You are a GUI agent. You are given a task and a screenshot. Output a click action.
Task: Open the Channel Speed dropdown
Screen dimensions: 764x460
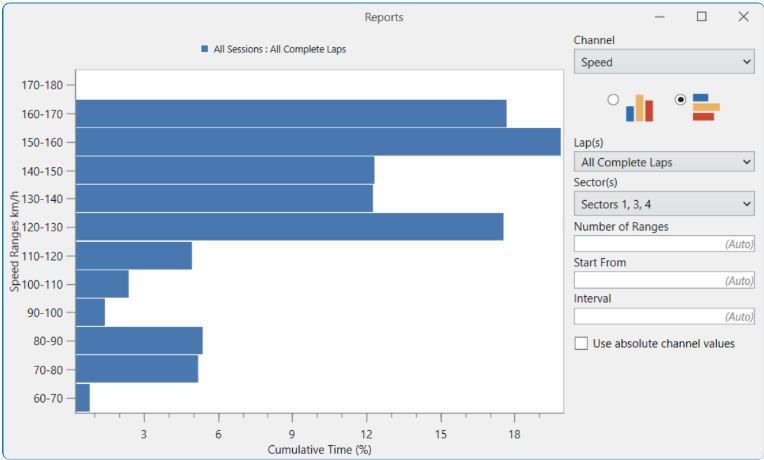(x=664, y=62)
